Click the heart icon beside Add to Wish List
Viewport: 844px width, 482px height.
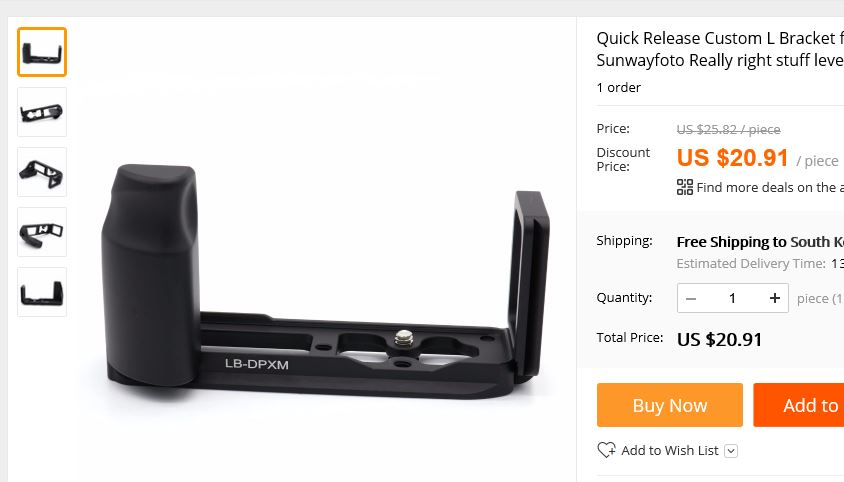[606, 450]
